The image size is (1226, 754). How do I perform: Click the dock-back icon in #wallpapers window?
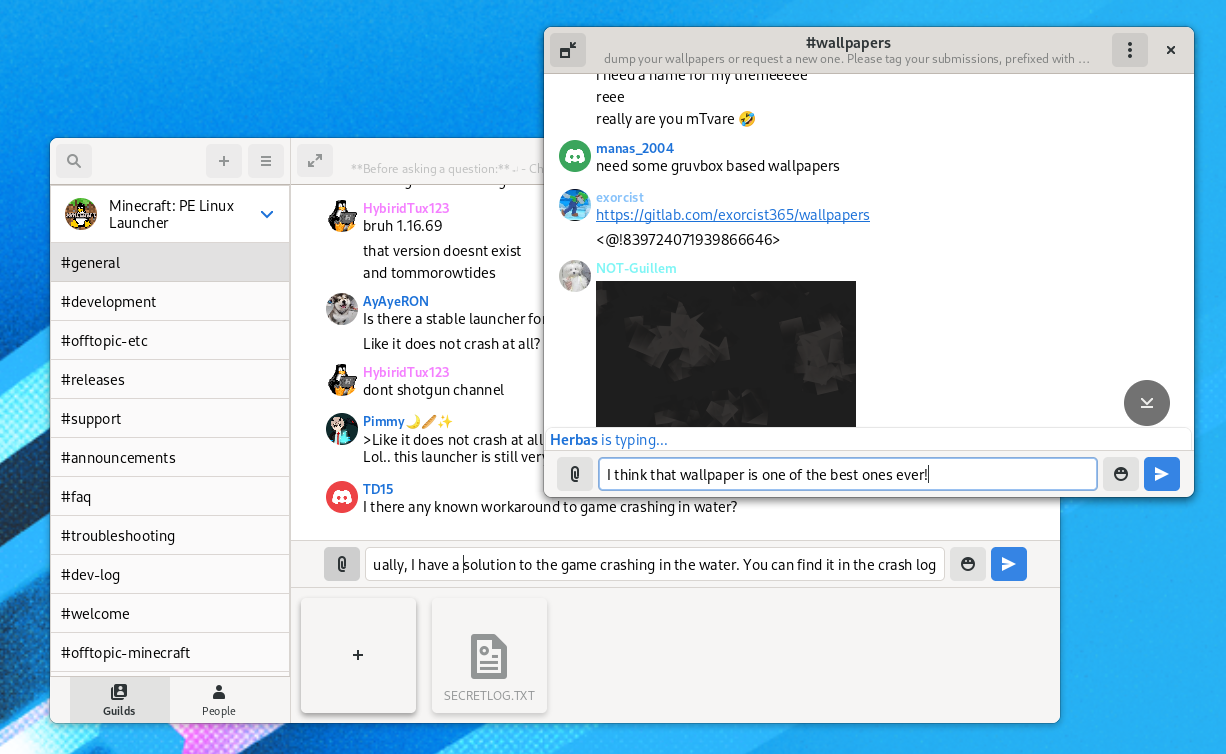point(568,50)
